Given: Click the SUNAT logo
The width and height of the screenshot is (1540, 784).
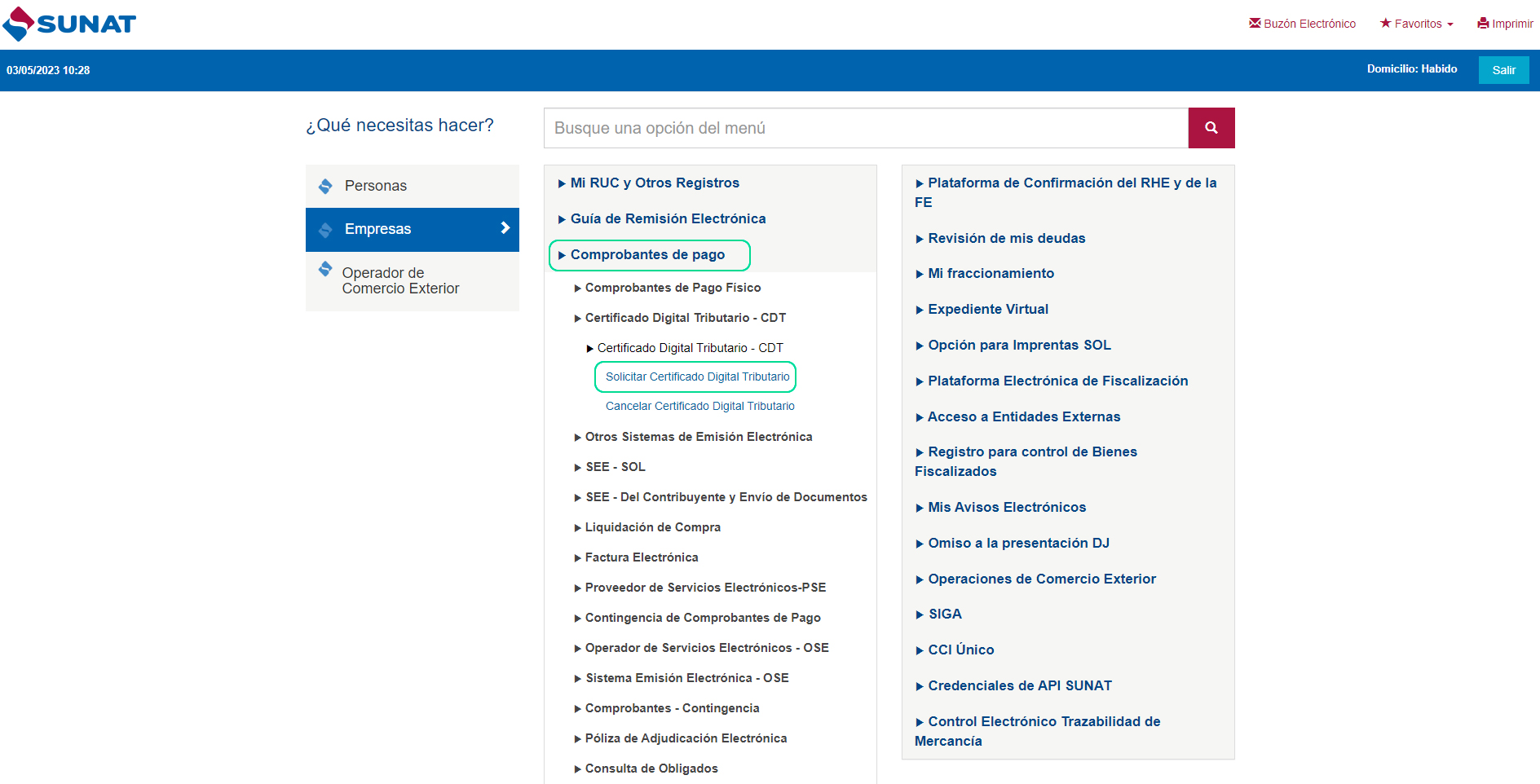Looking at the screenshot, I should [69, 24].
